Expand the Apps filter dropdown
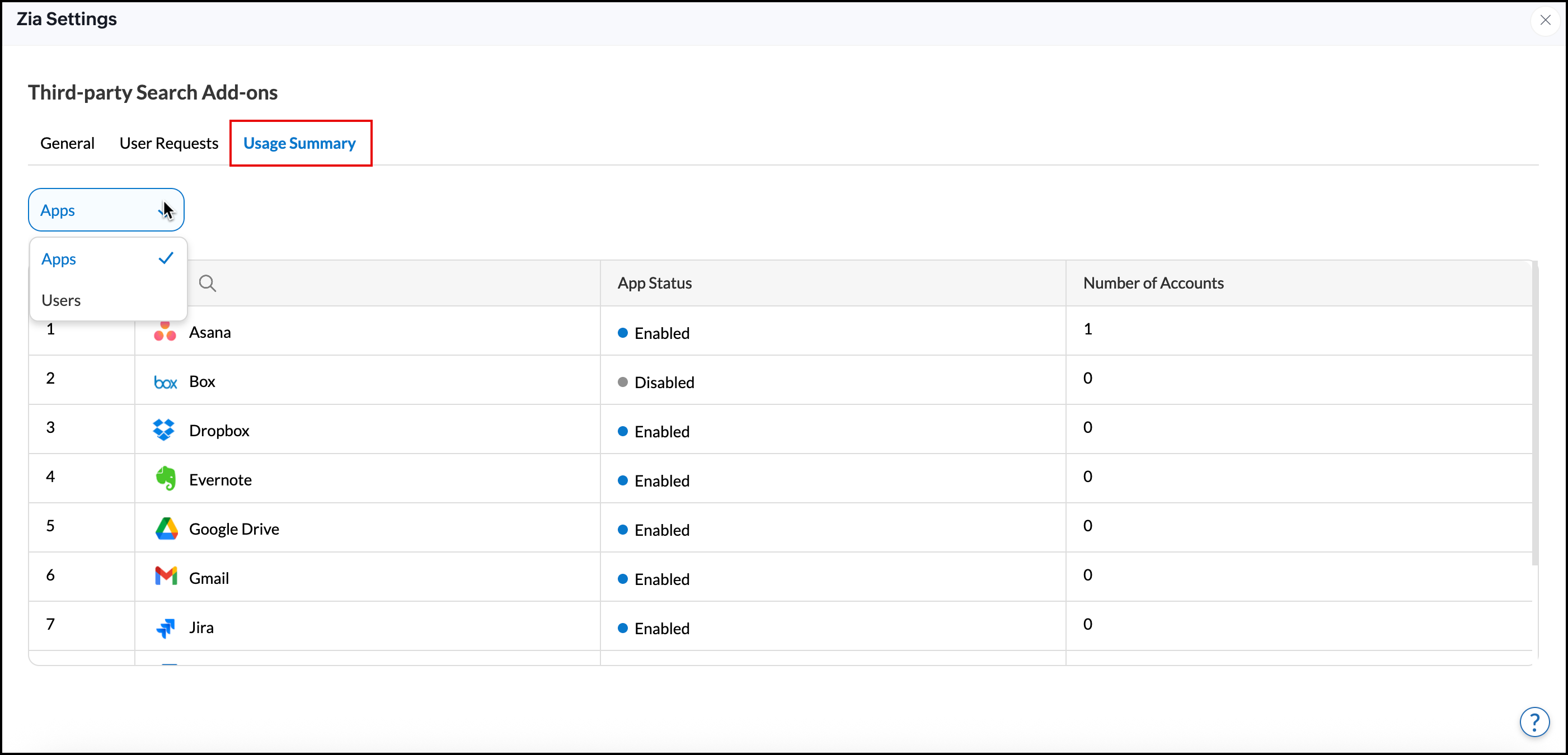The height and width of the screenshot is (755, 1568). coord(106,210)
